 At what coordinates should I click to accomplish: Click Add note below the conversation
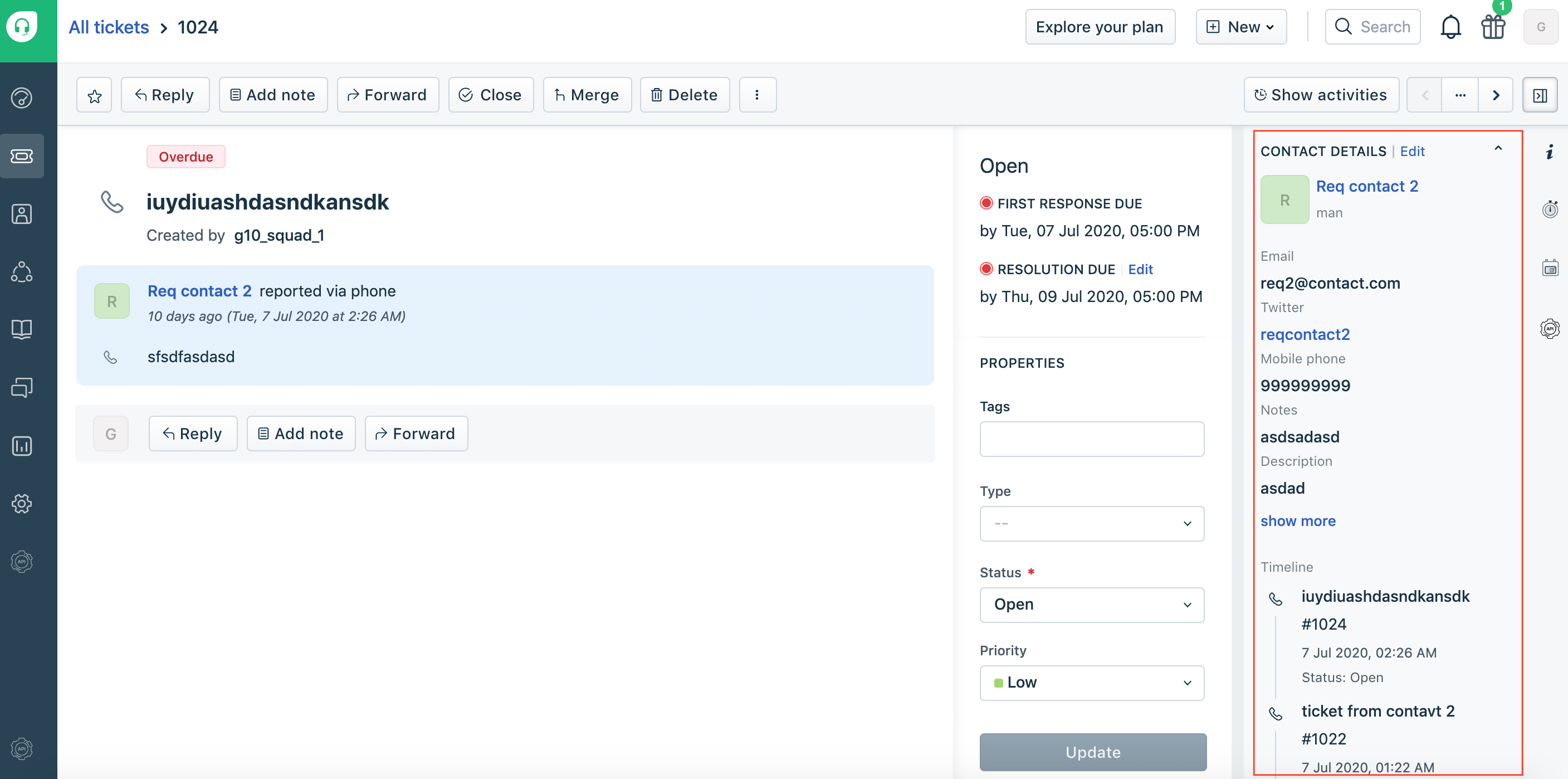[301, 434]
